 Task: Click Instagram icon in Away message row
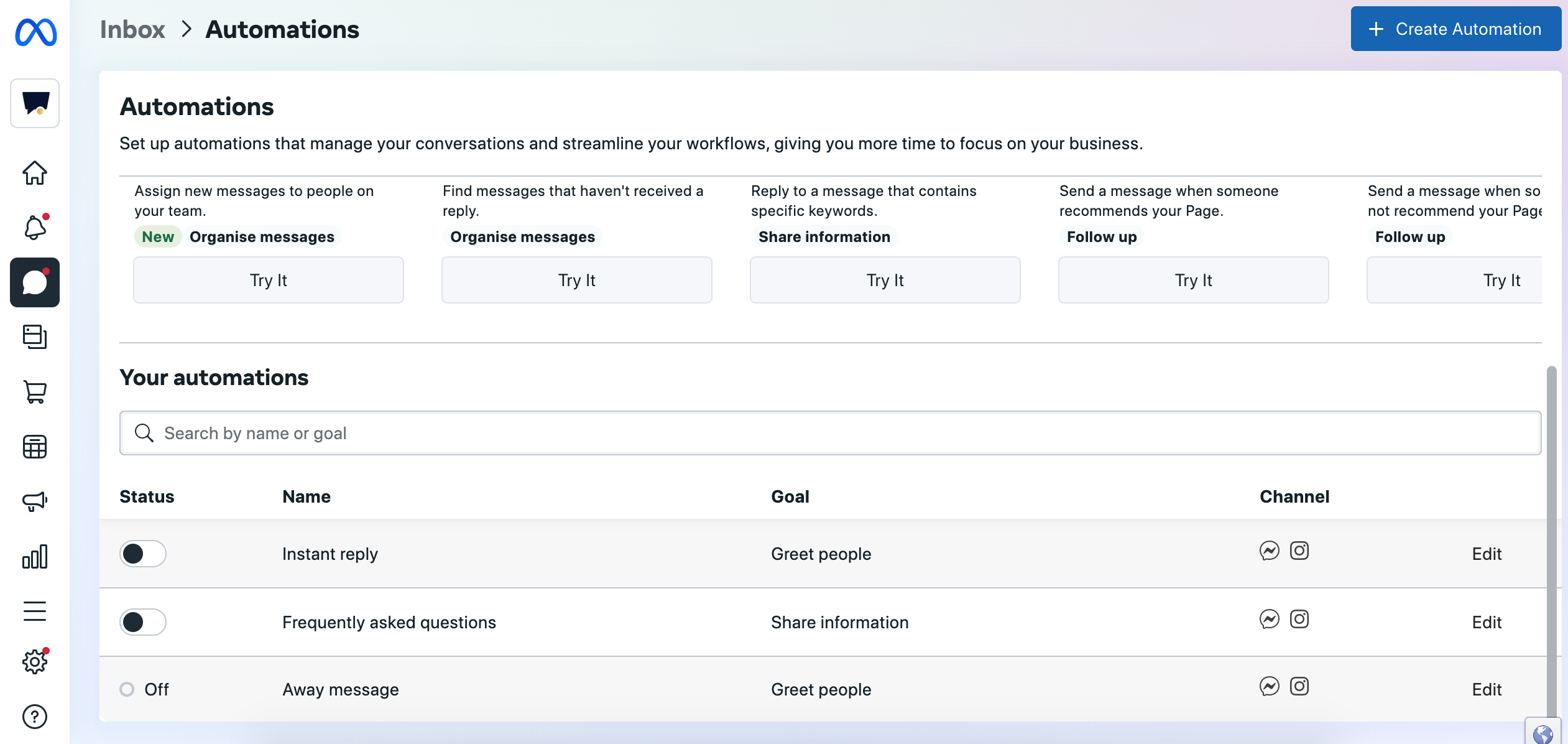click(1299, 686)
